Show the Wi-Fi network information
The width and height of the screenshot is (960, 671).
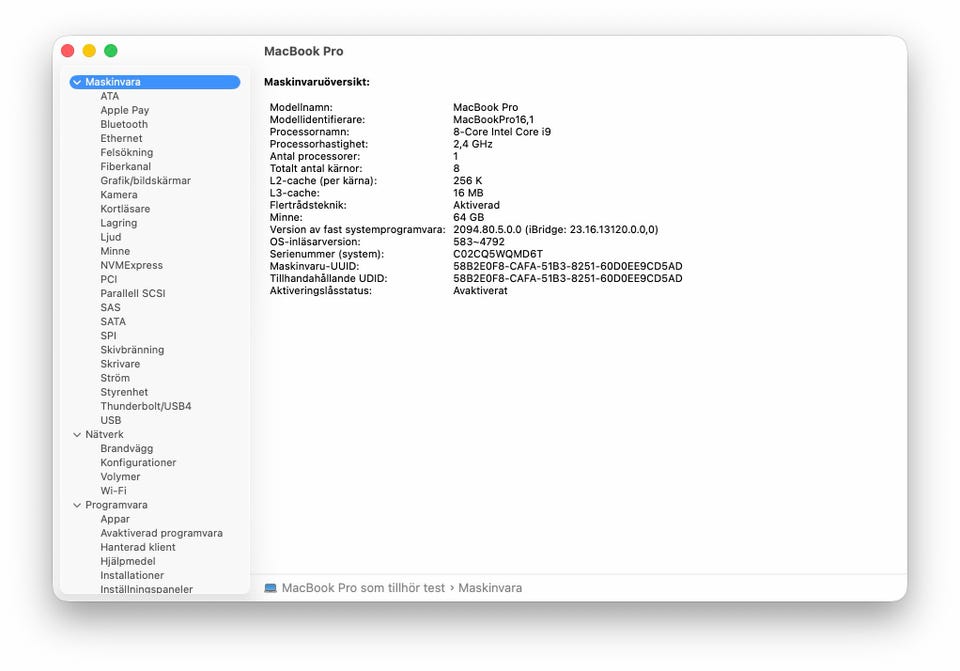113,491
